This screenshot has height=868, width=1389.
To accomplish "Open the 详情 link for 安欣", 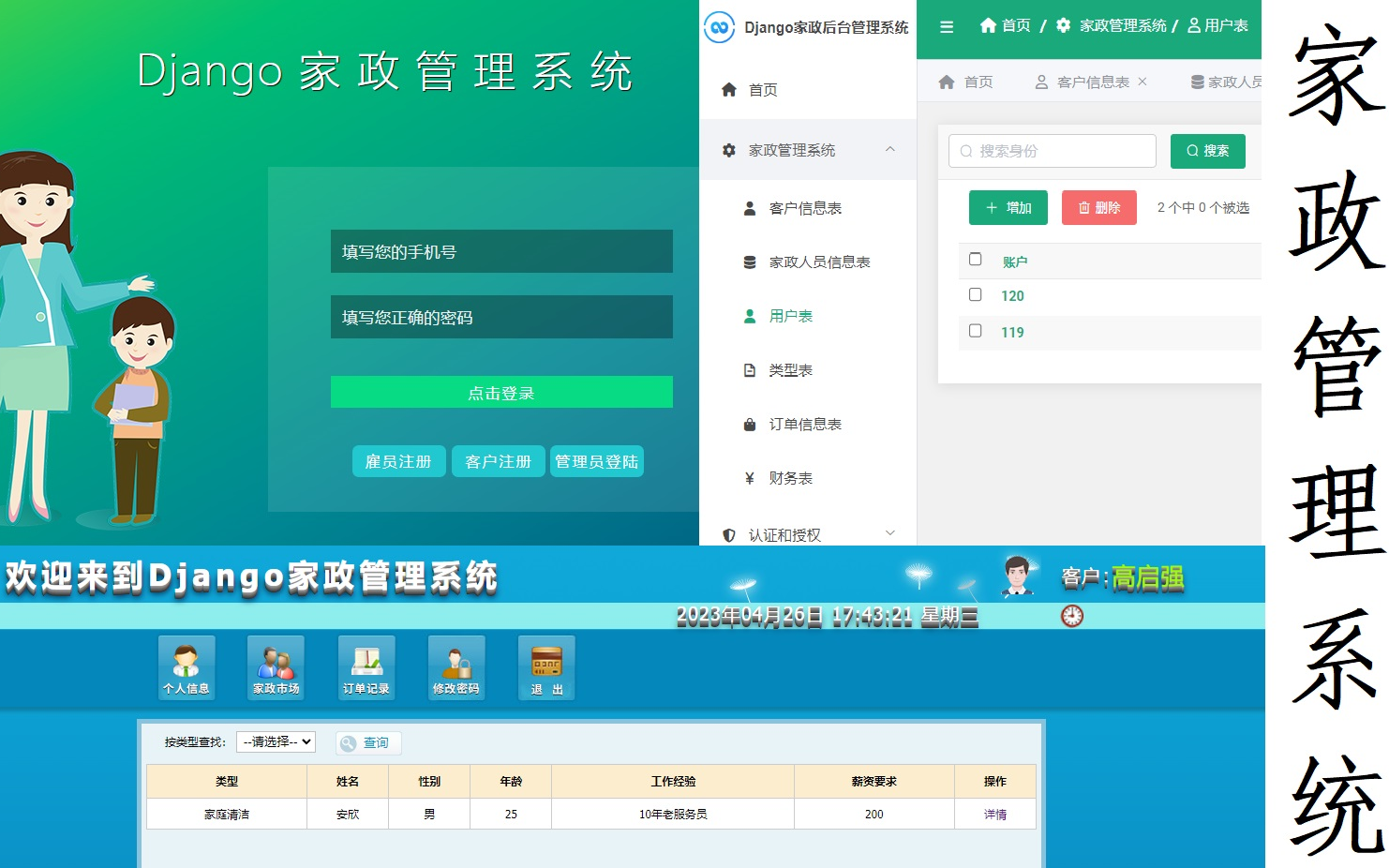I will click(x=995, y=815).
